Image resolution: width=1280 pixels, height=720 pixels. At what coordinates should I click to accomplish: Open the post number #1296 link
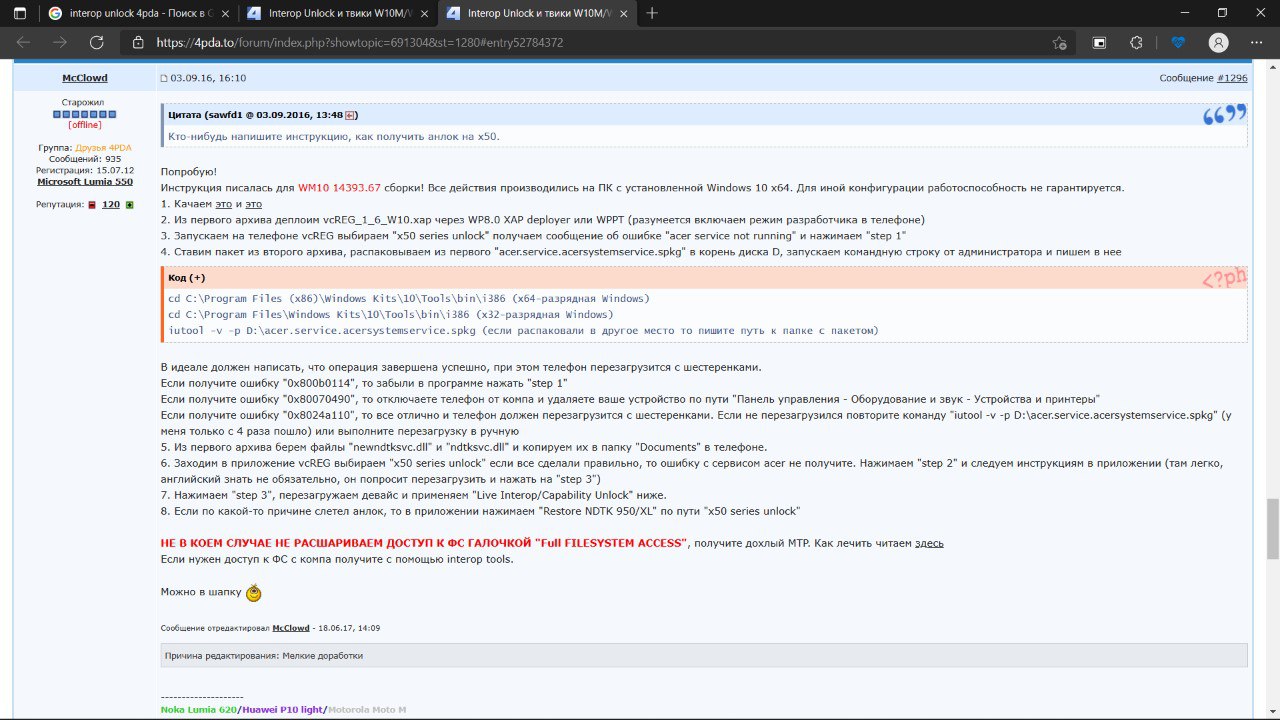1232,78
